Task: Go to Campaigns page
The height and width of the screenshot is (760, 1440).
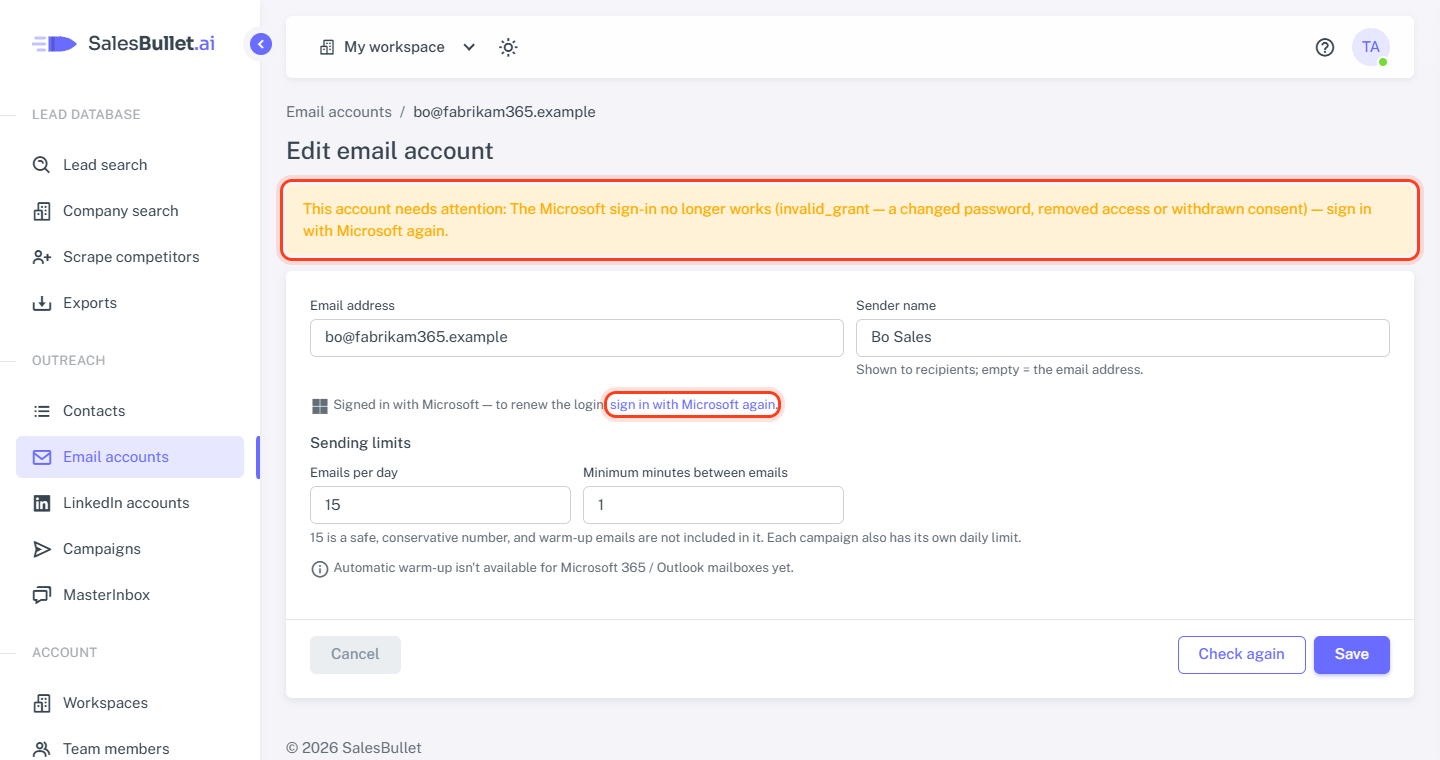Action: point(130,549)
